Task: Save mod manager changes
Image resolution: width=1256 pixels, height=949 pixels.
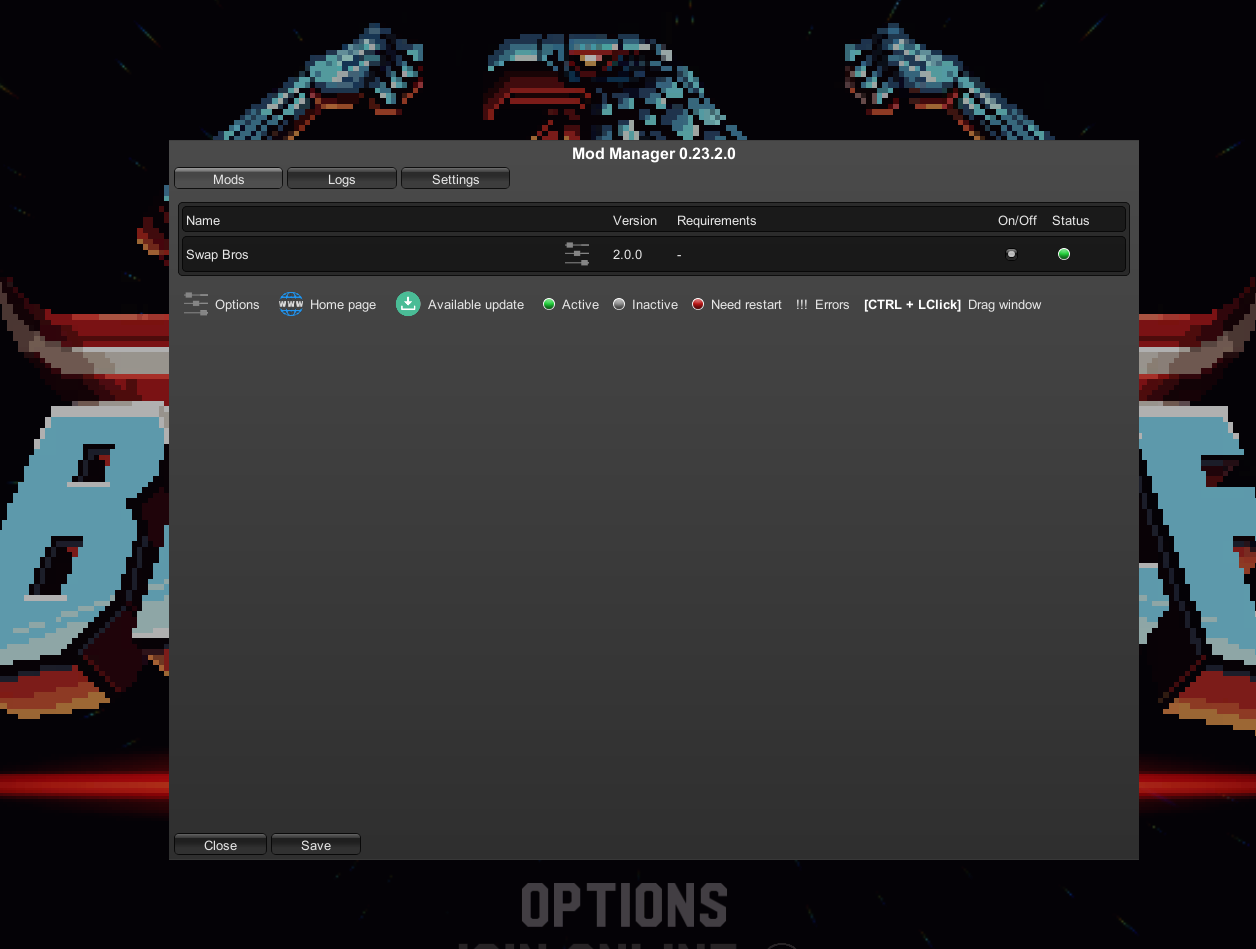Action: point(316,845)
